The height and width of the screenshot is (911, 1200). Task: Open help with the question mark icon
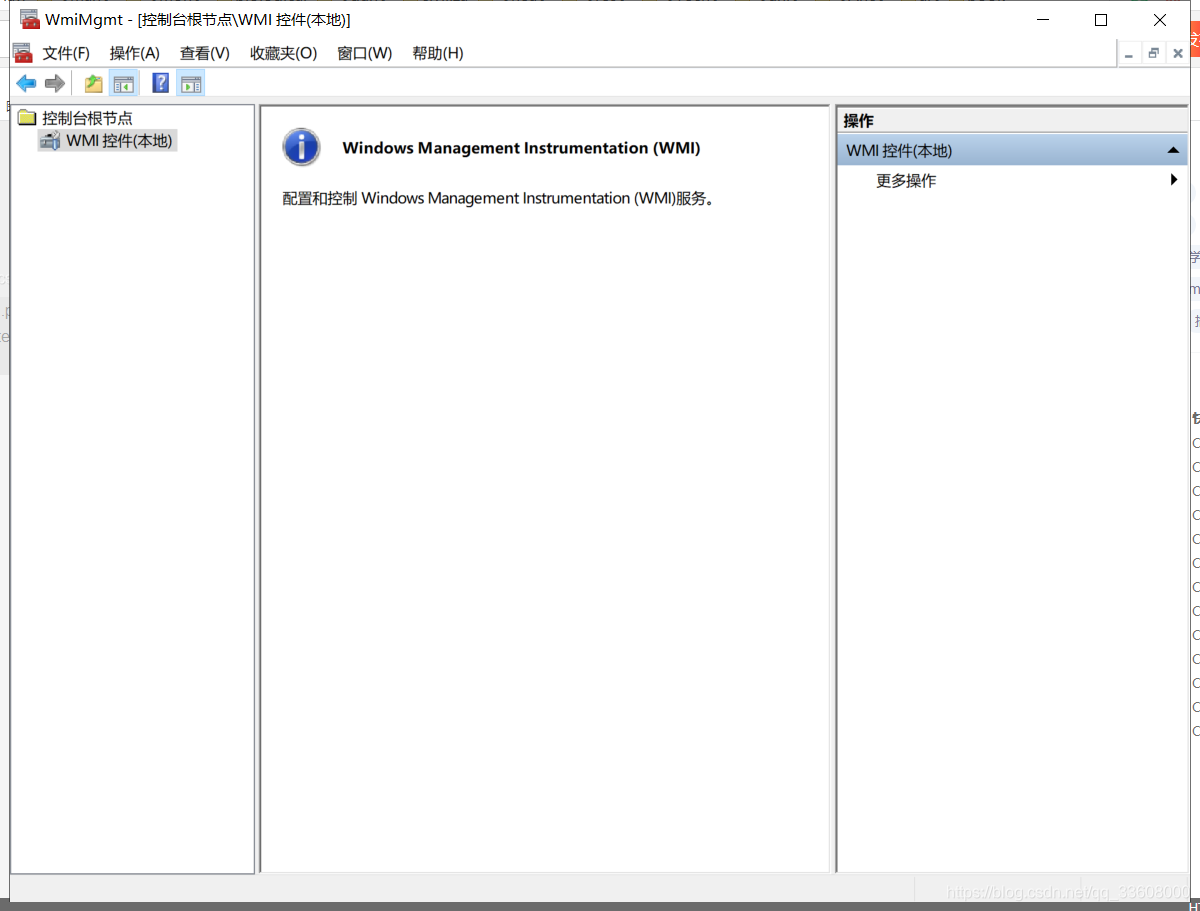click(160, 84)
